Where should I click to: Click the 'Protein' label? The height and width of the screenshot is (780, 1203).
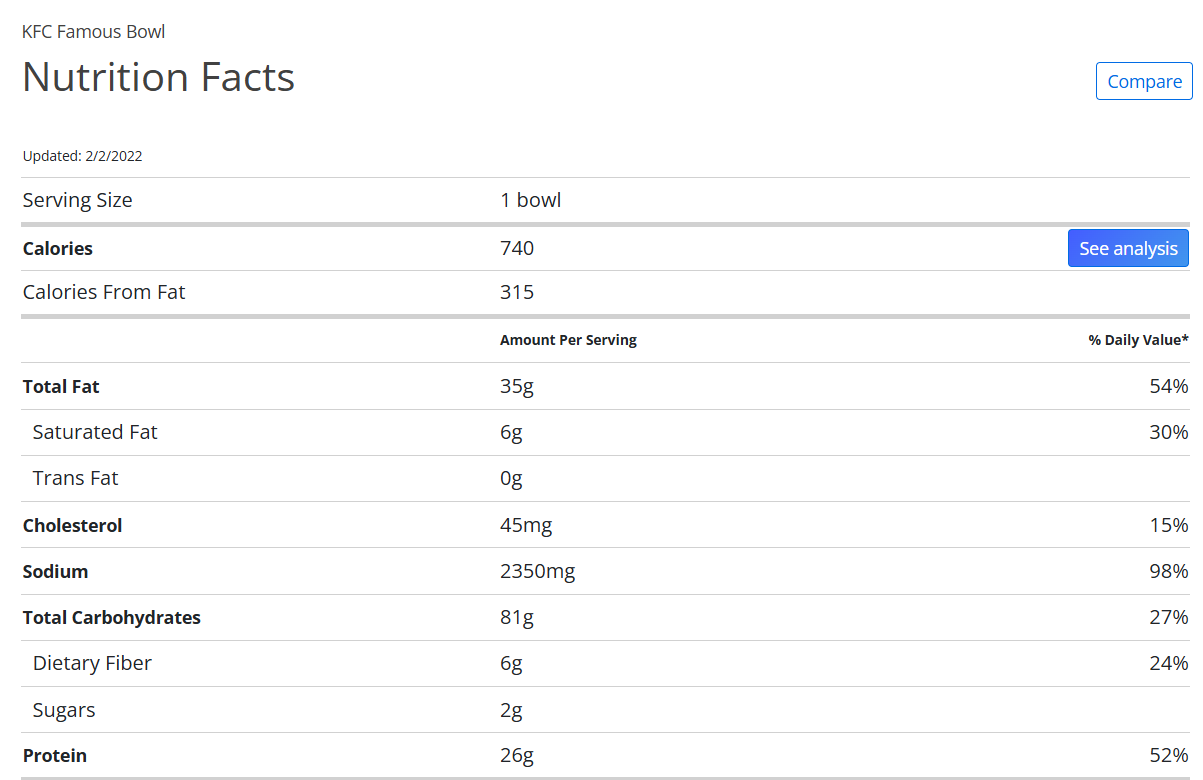[55, 756]
